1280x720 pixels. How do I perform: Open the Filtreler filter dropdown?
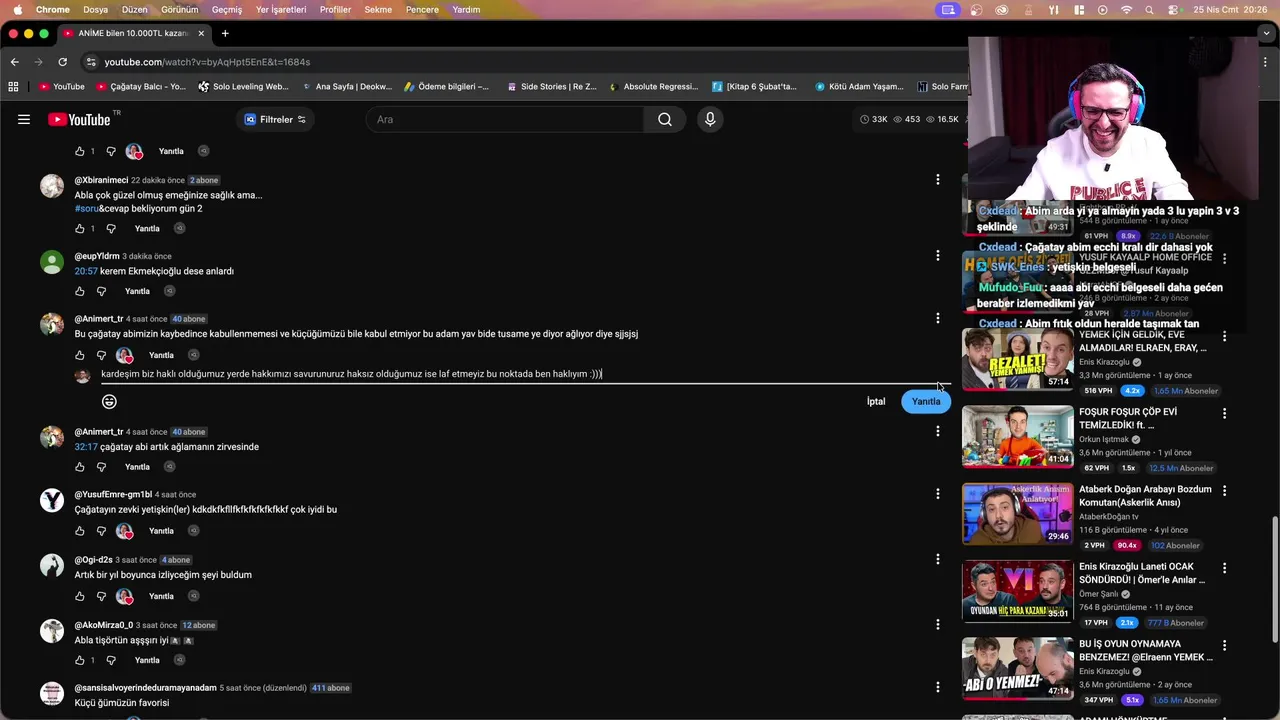276,119
